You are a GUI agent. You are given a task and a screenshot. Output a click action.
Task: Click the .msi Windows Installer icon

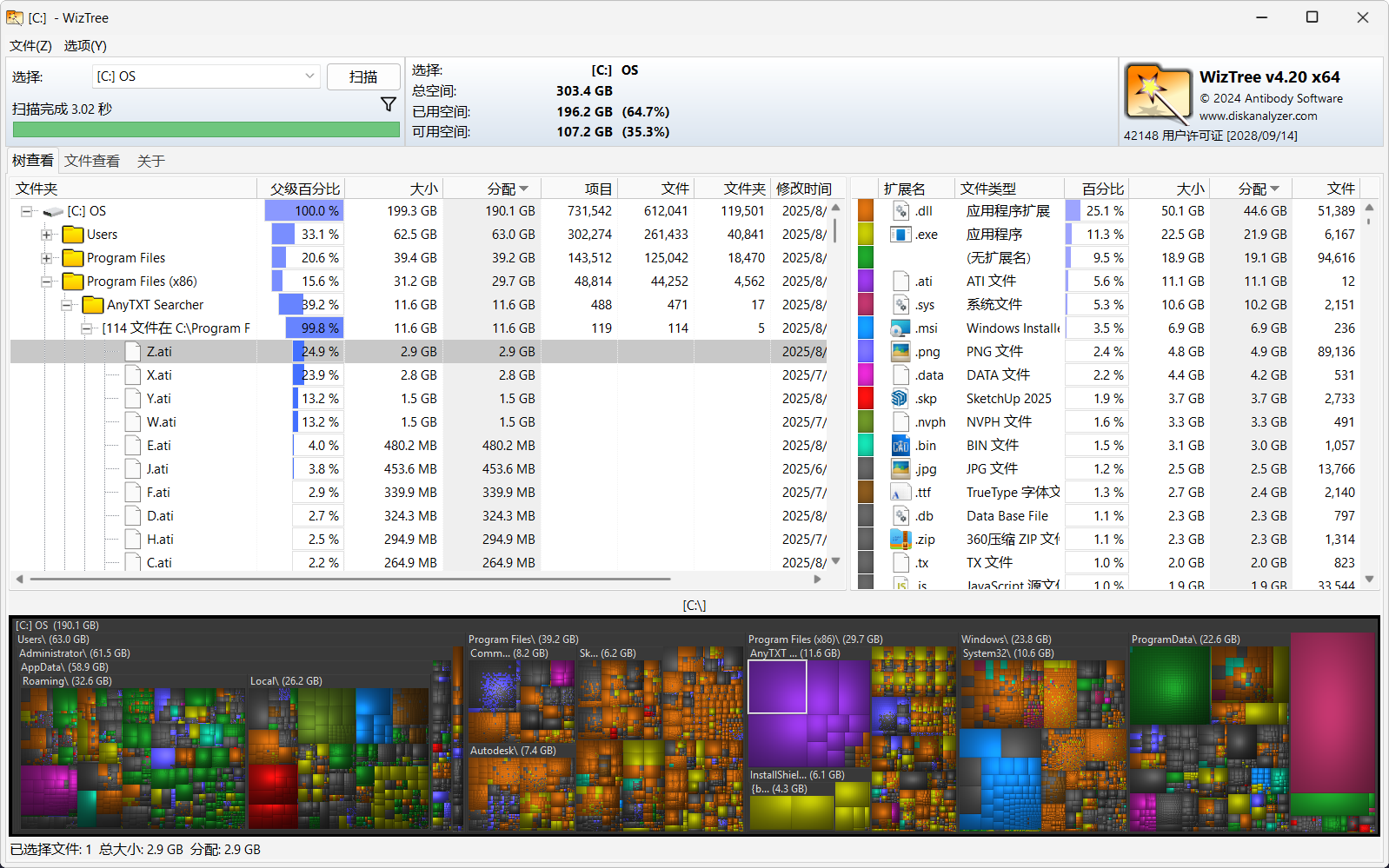pos(900,328)
